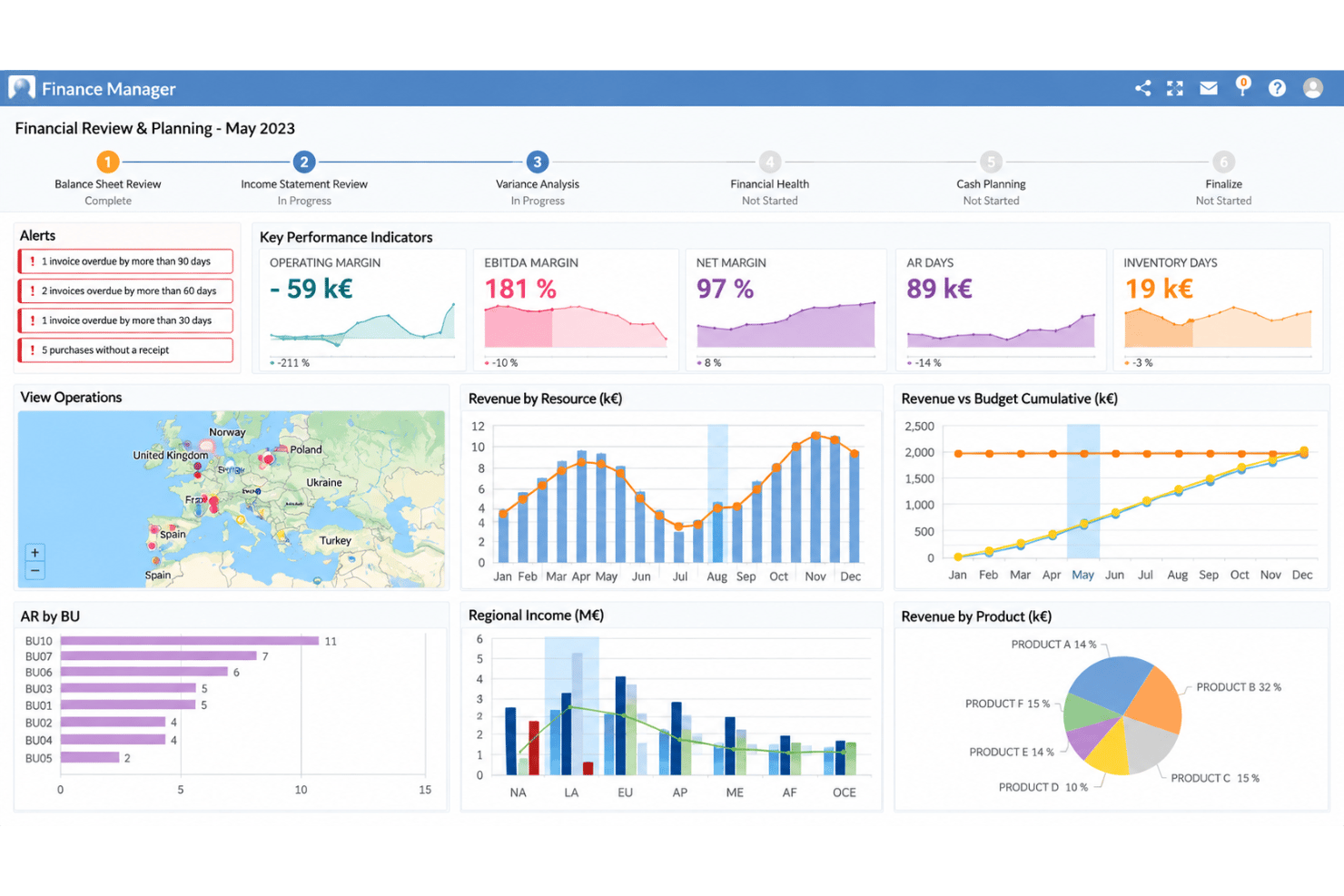
Task: Open the EBITDA Margin KPI card
Action: (576, 310)
